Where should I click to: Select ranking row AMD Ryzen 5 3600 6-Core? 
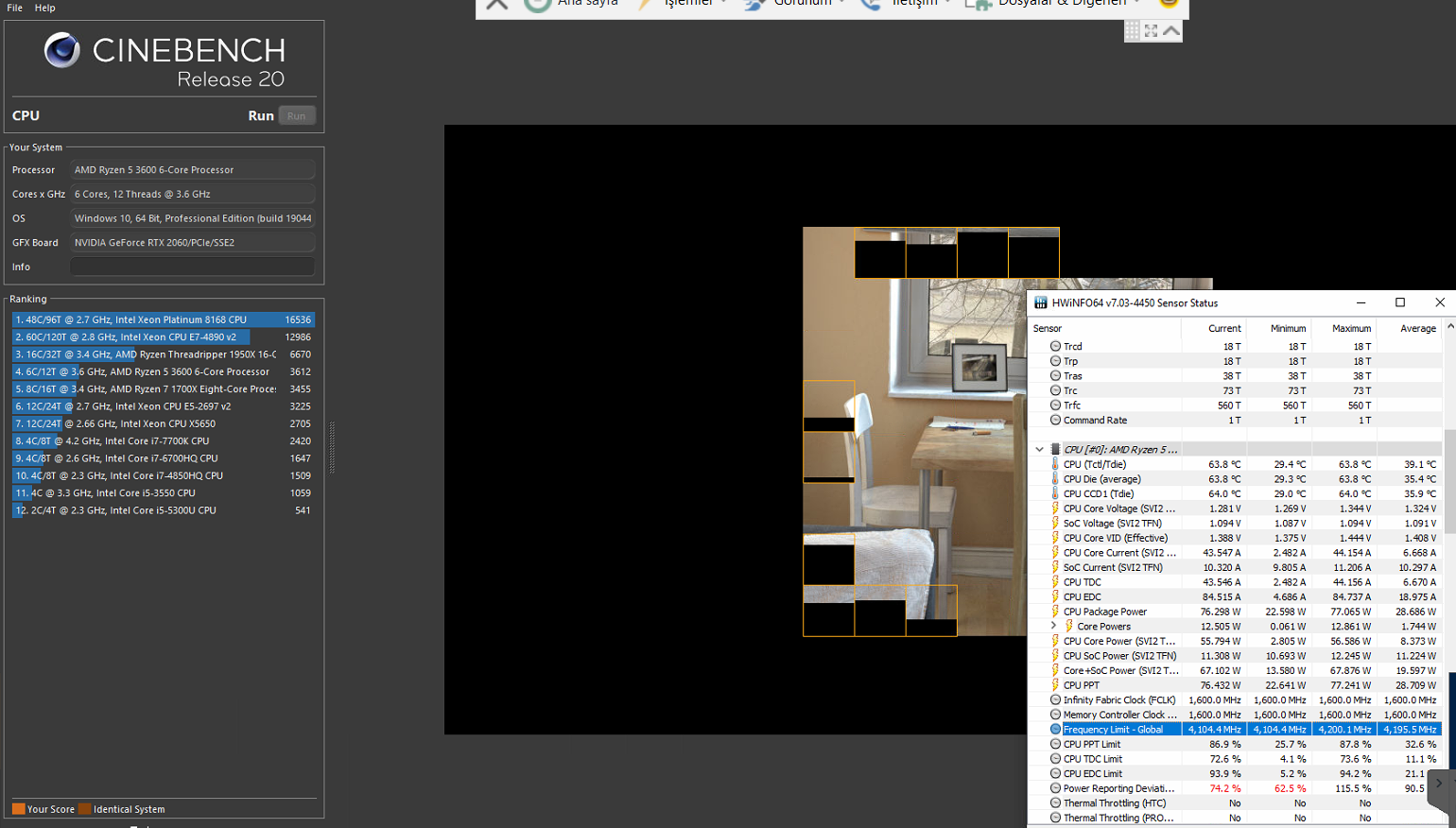point(163,371)
